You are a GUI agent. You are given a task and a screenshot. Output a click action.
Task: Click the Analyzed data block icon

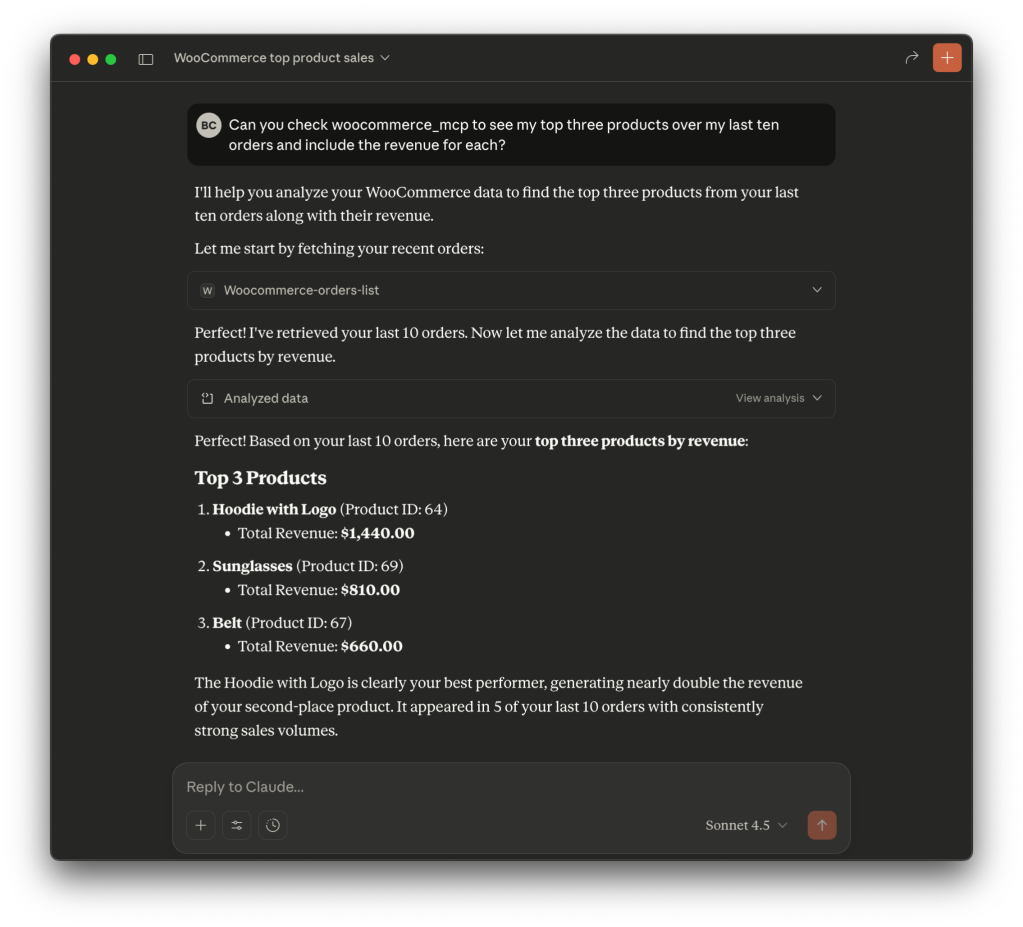pyautogui.click(x=207, y=399)
